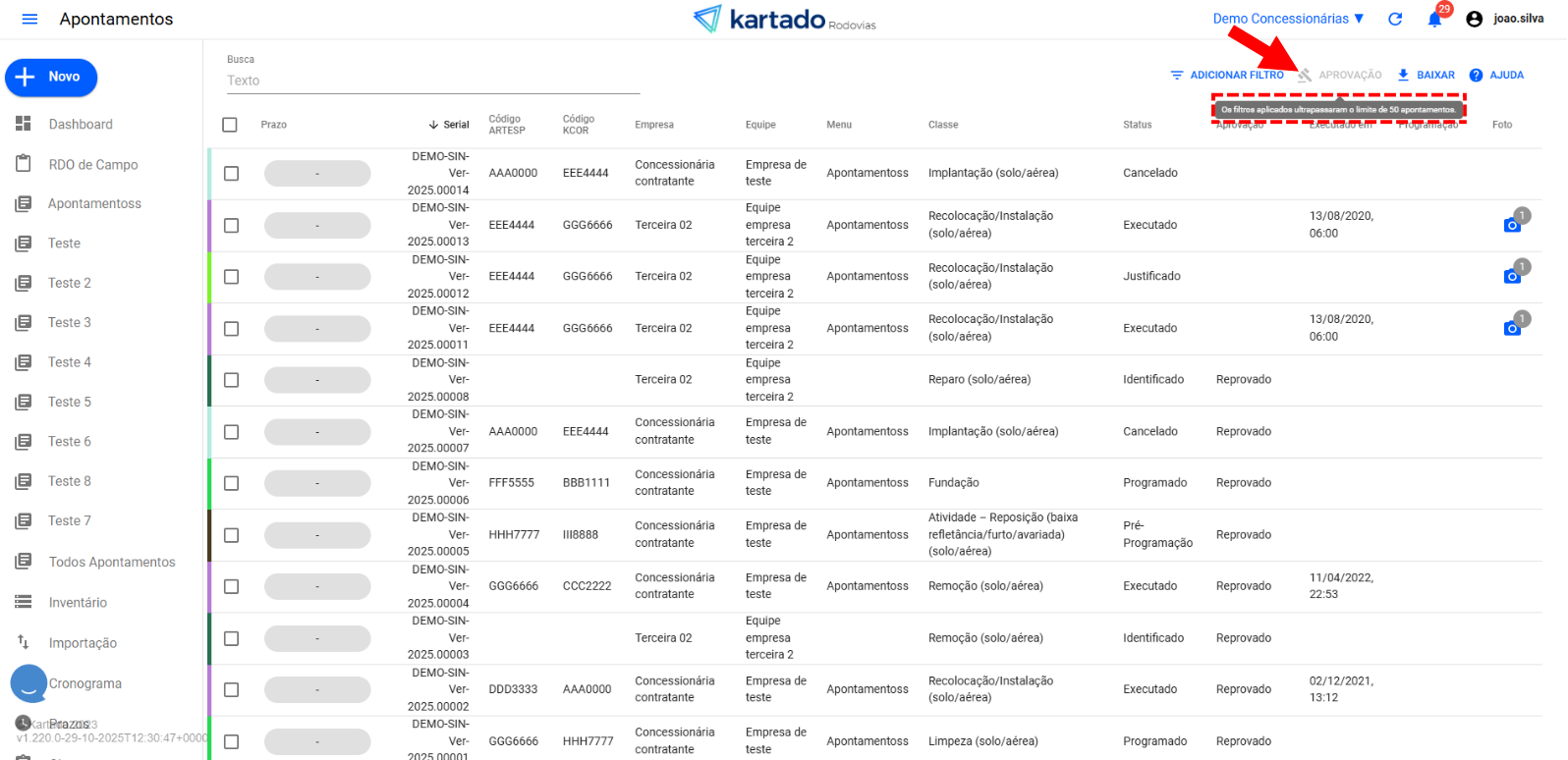This screenshot has height=760, width=1568.
Task: Expand the Demo Concessionárias dropdown
Action: (1288, 19)
